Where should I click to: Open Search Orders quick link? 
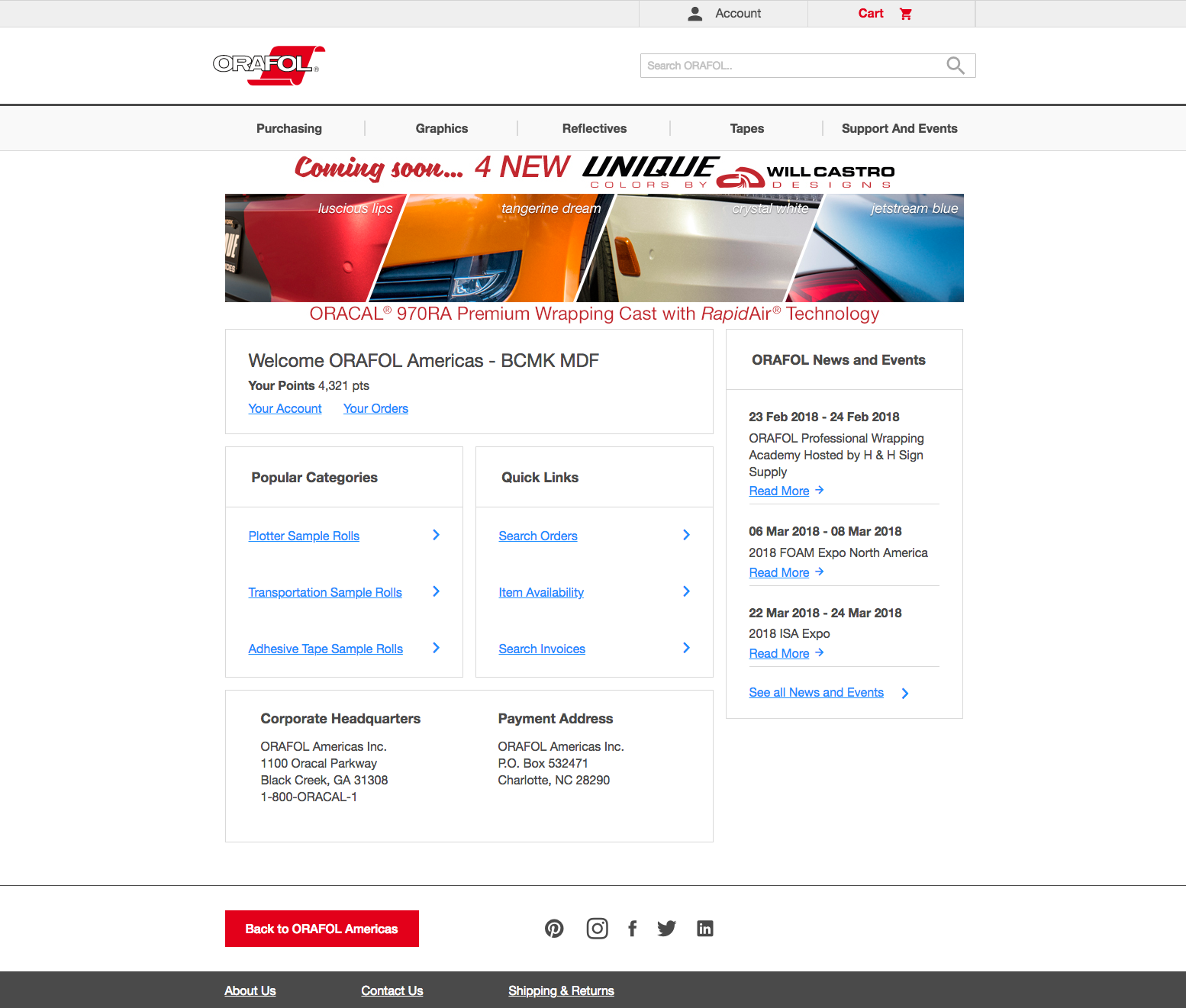click(x=538, y=536)
